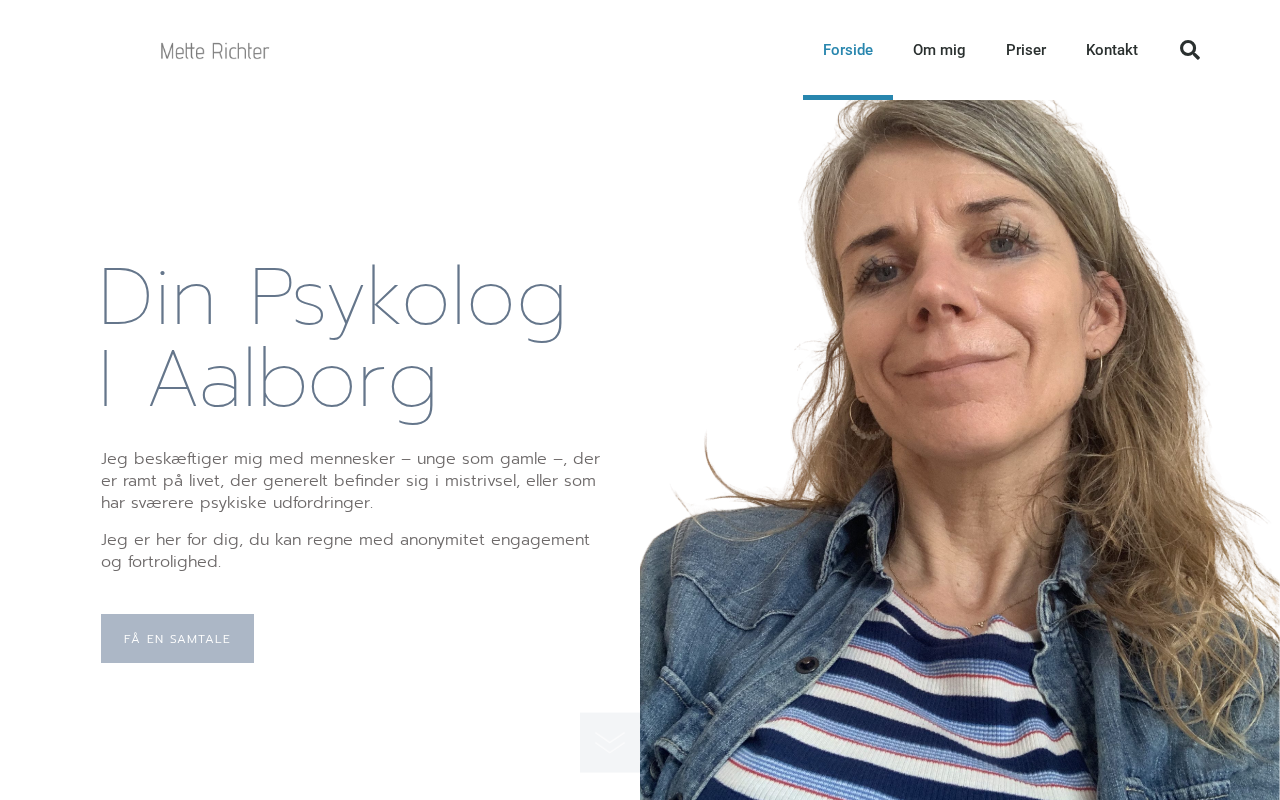The image size is (1280, 800).
Task: Open the search magnifier icon
Action: (x=1190, y=50)
